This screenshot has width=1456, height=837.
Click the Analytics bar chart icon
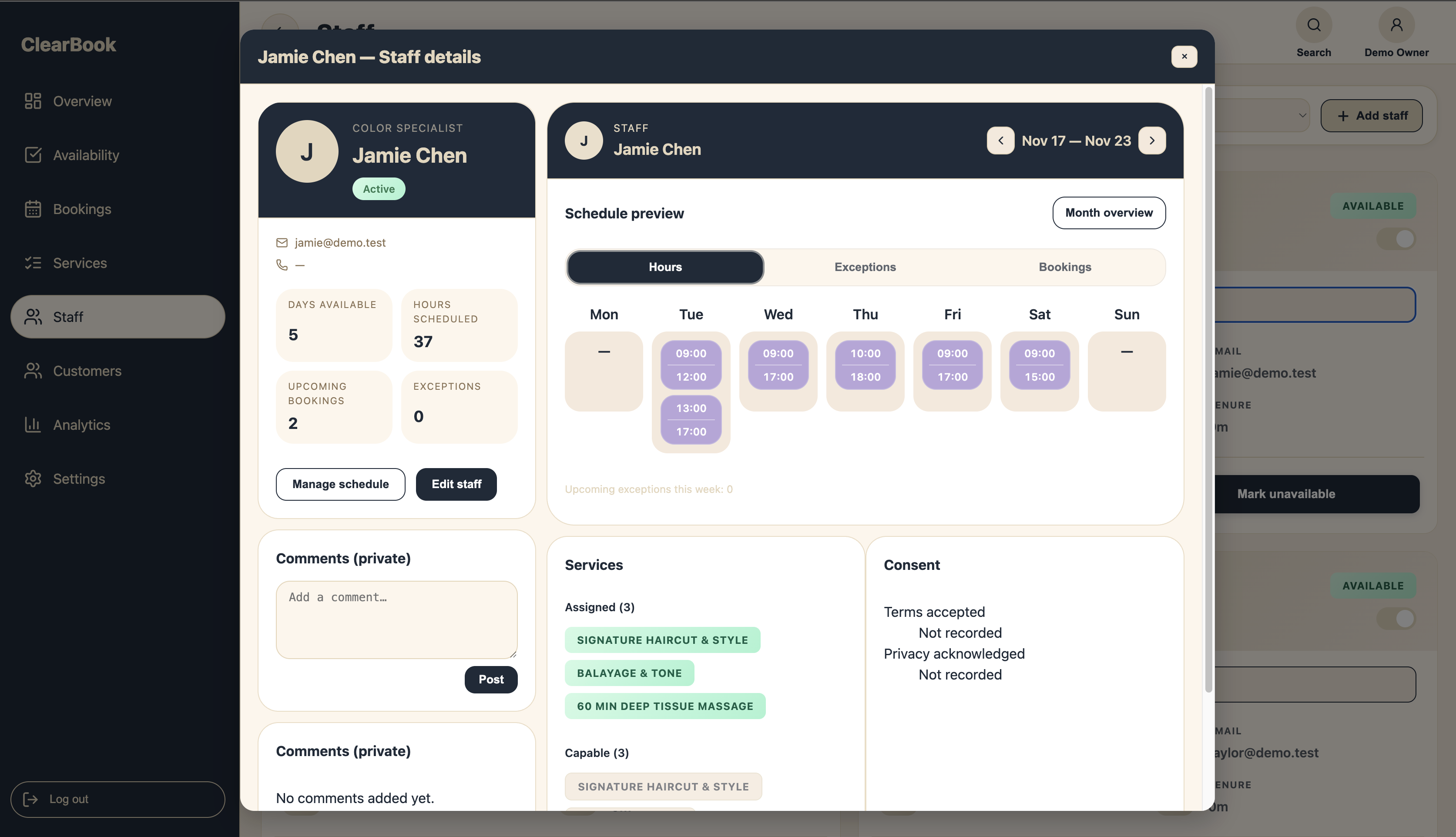pos(33,425)
